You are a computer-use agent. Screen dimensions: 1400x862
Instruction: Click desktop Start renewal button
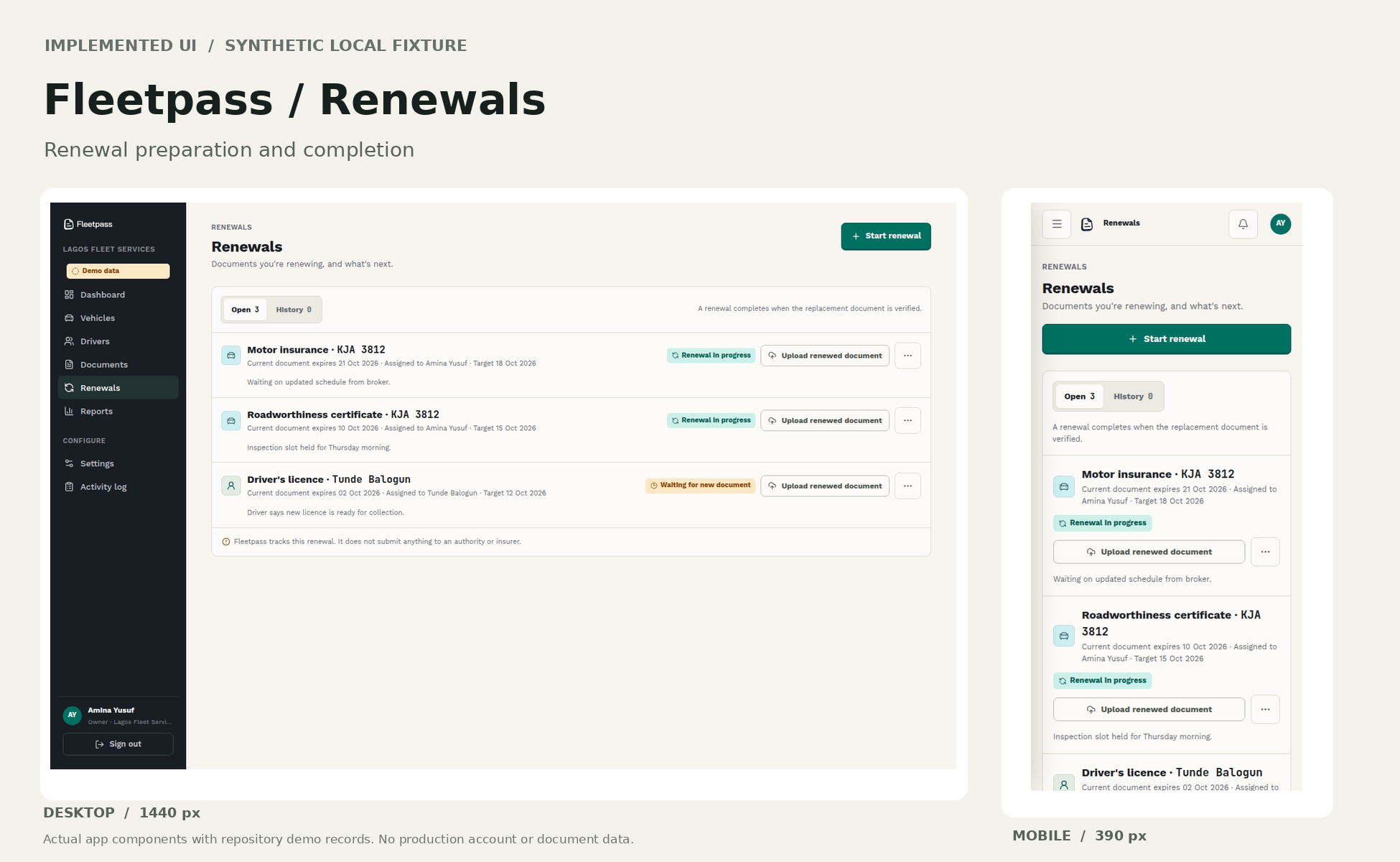pyautogui.click(x=886, y=236)
